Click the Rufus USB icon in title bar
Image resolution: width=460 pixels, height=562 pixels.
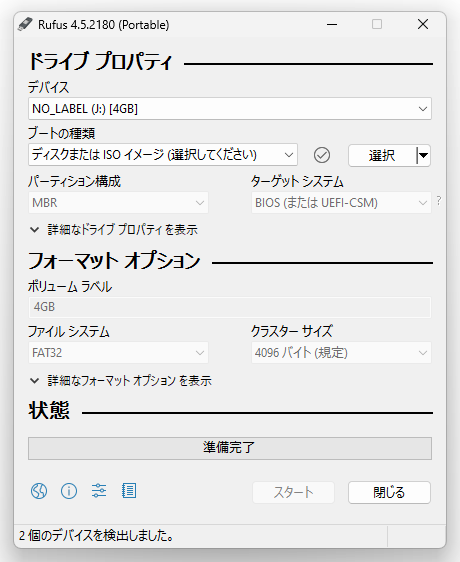25,24
